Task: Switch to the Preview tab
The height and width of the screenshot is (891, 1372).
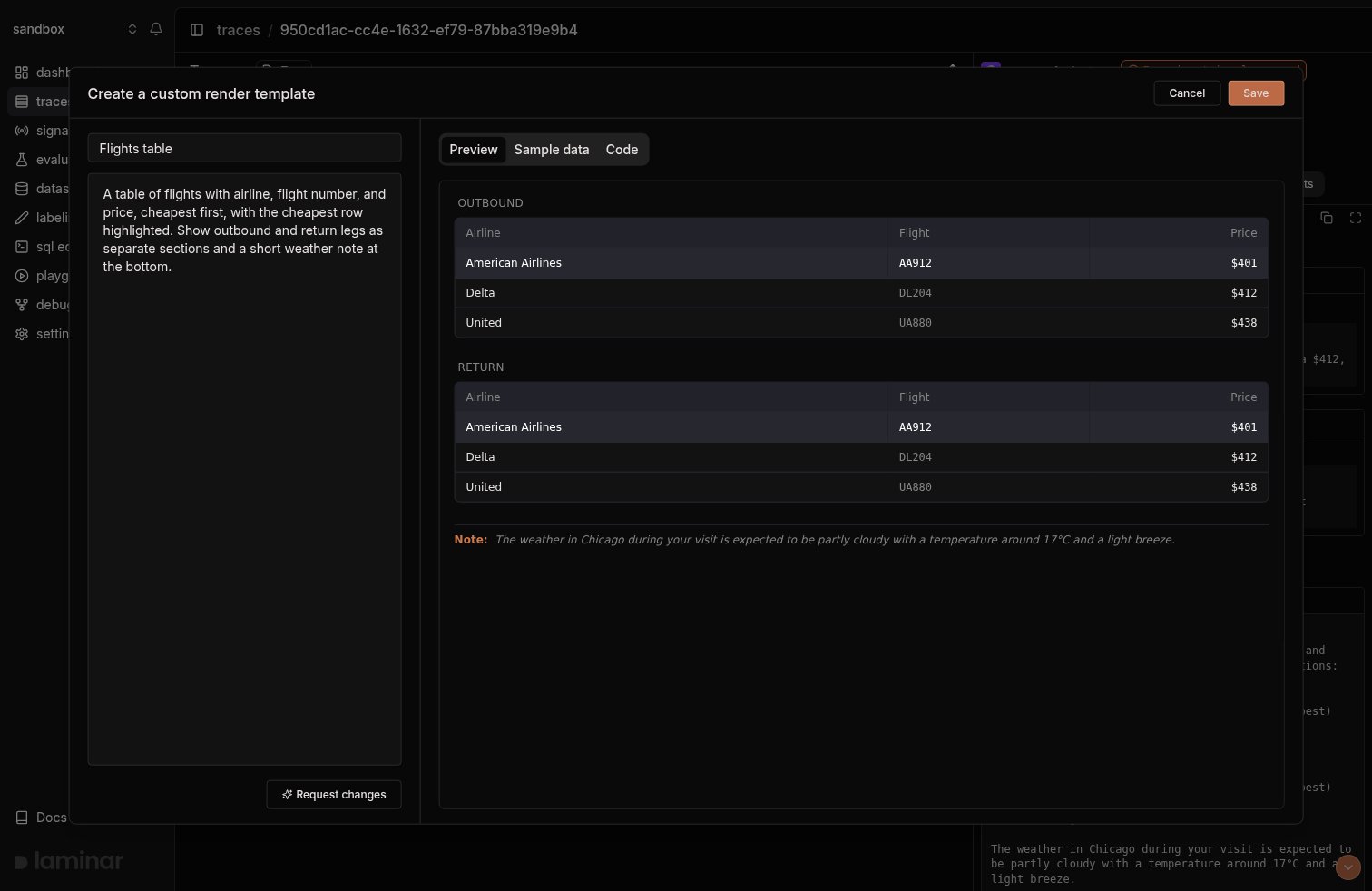Action: coord(474,150)
